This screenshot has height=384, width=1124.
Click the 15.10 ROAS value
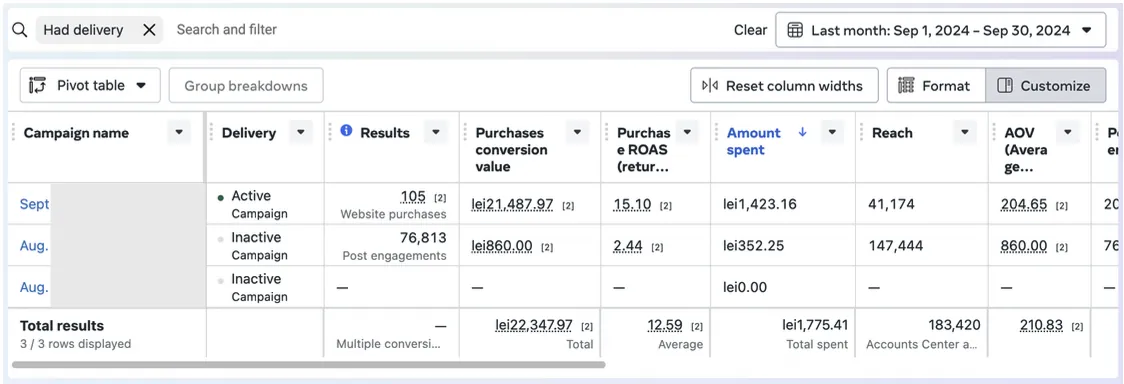[x=632, y=204]
